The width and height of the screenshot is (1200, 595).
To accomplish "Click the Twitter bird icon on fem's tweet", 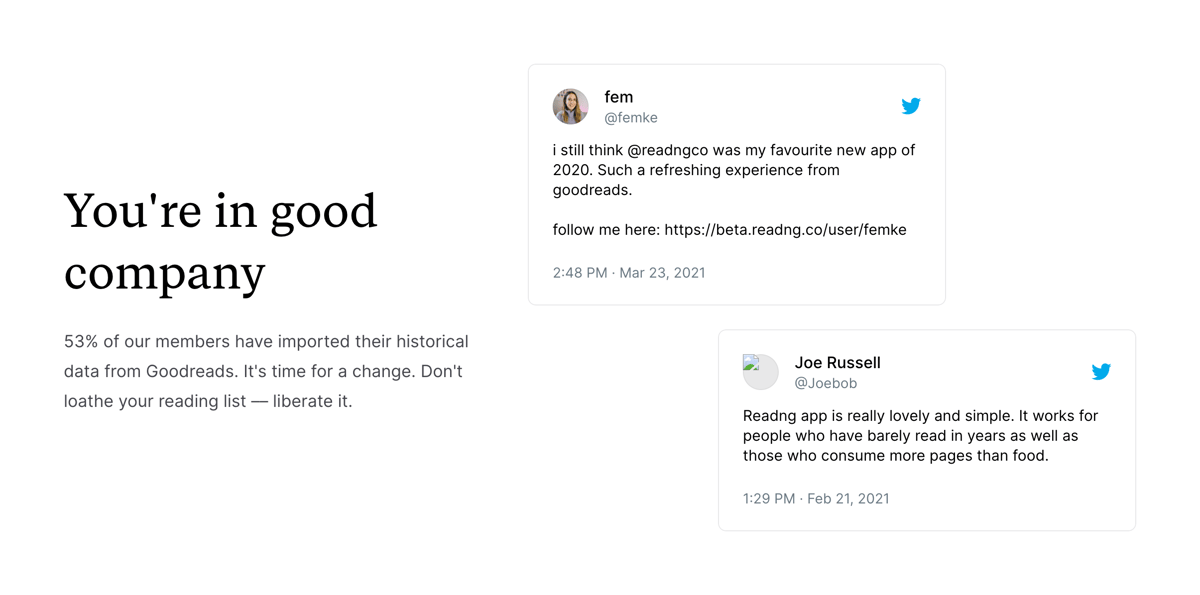I will click(x=910, y=106).
